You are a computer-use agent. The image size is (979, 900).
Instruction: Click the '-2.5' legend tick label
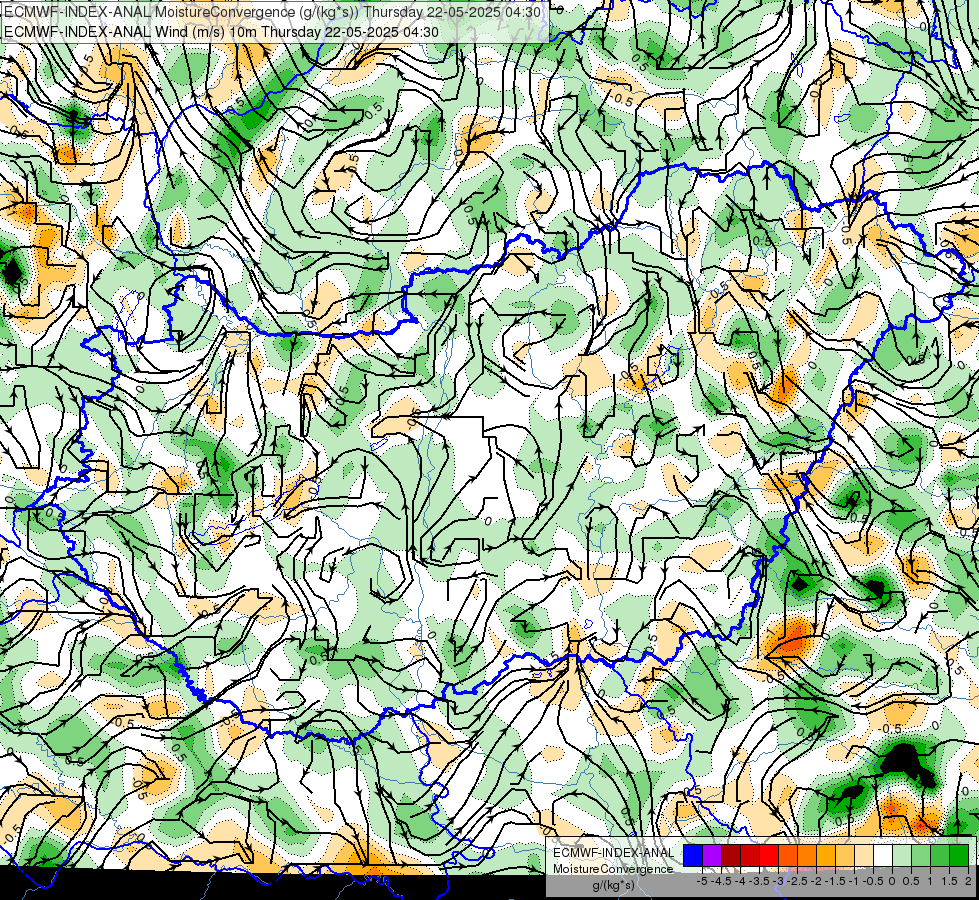(x=797, y=881)
